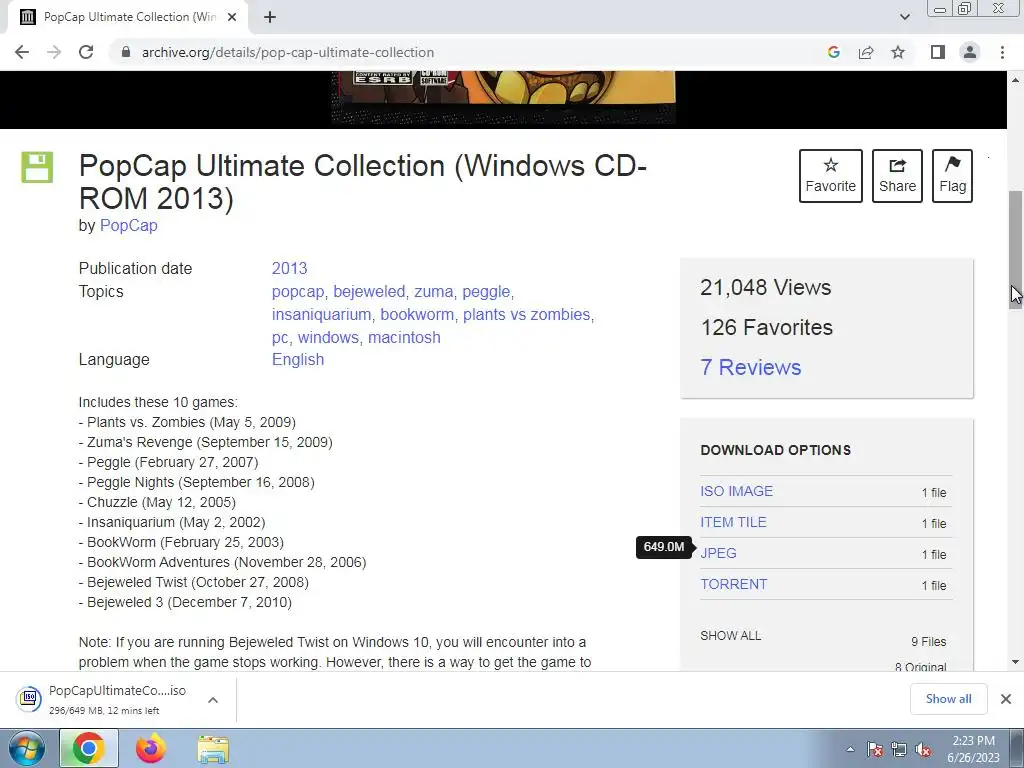Open the insaniquarium topic link

[321, 315]
